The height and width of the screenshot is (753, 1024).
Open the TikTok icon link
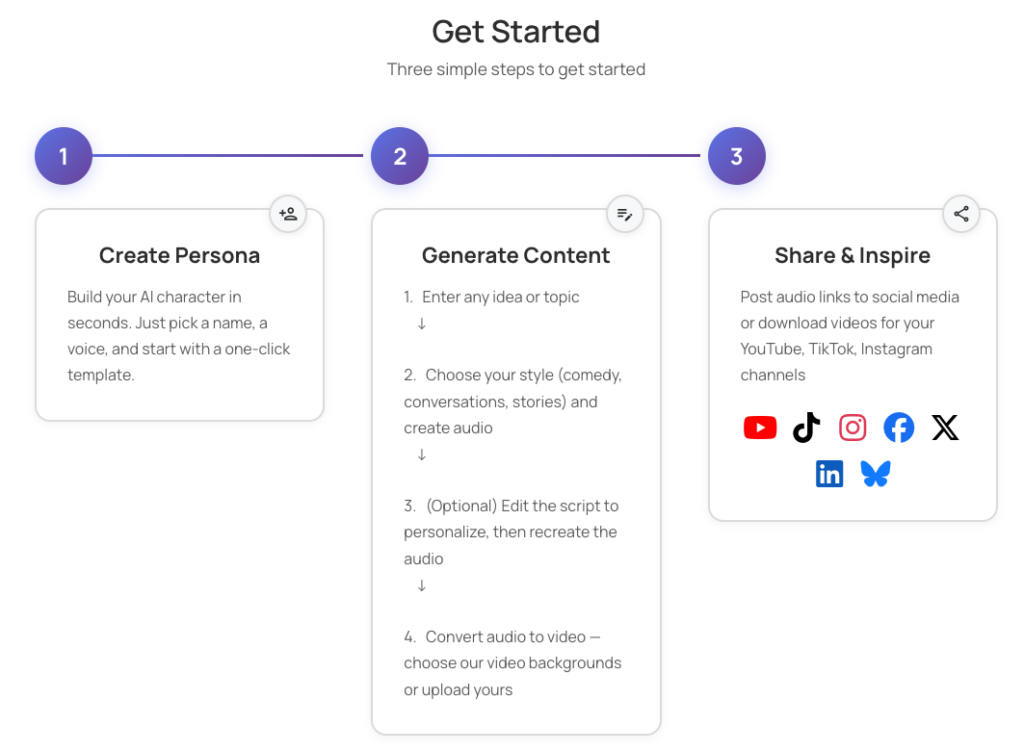point(806,428)
